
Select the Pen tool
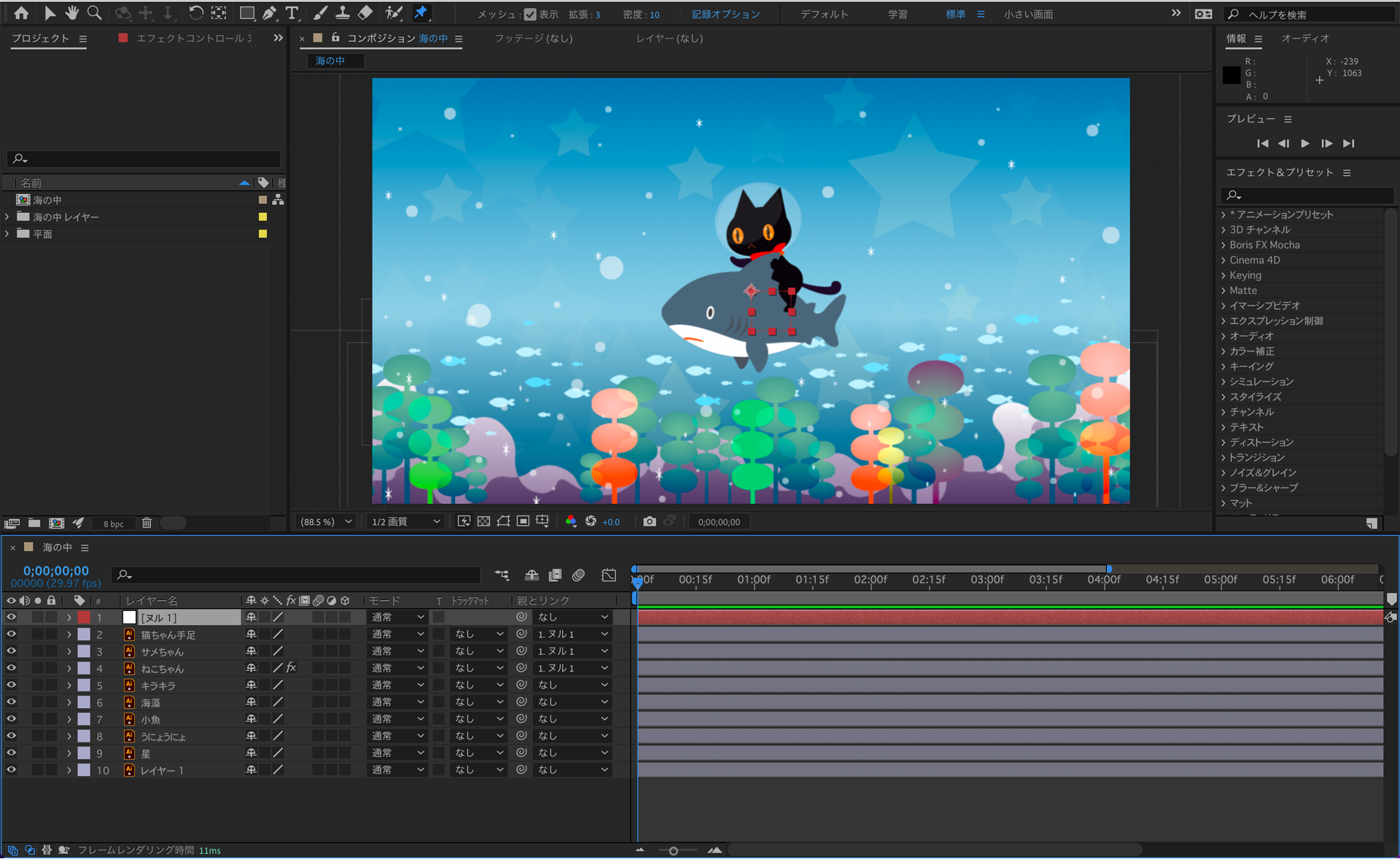point(269,13)
